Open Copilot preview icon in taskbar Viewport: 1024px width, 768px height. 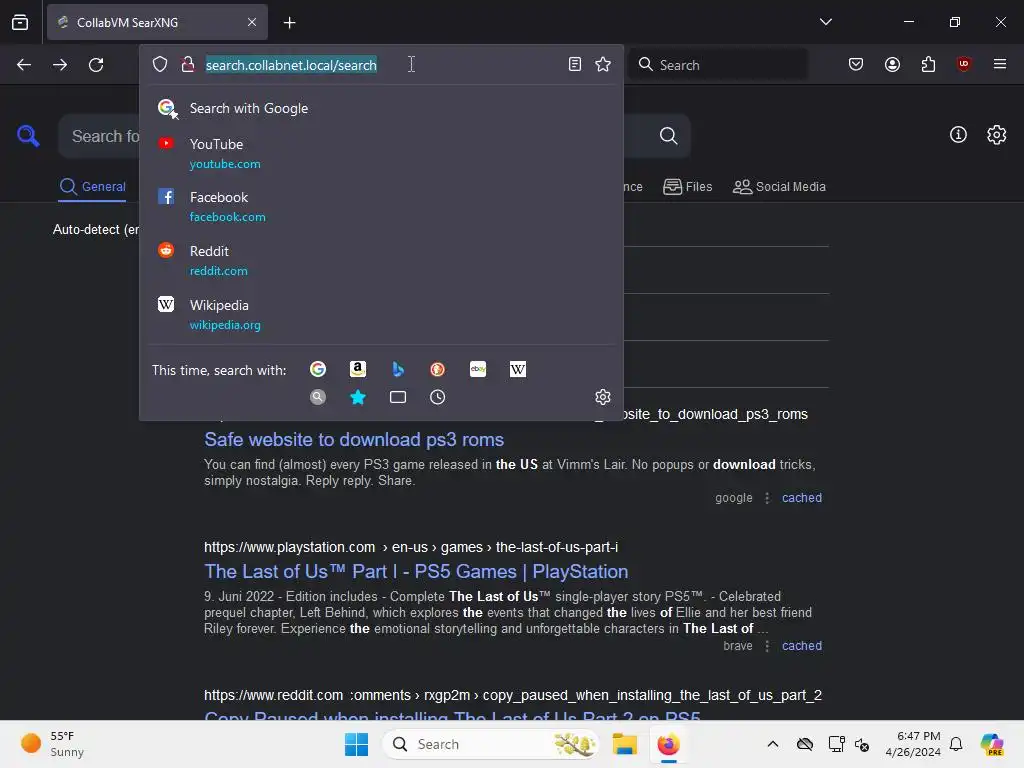(992, 744)
